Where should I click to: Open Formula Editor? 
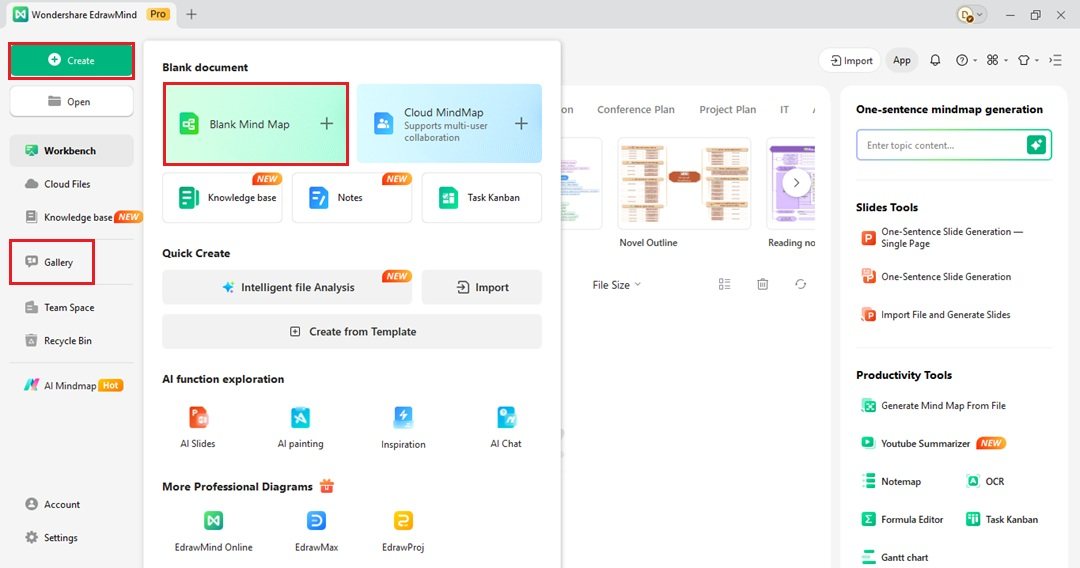[902, 519]
